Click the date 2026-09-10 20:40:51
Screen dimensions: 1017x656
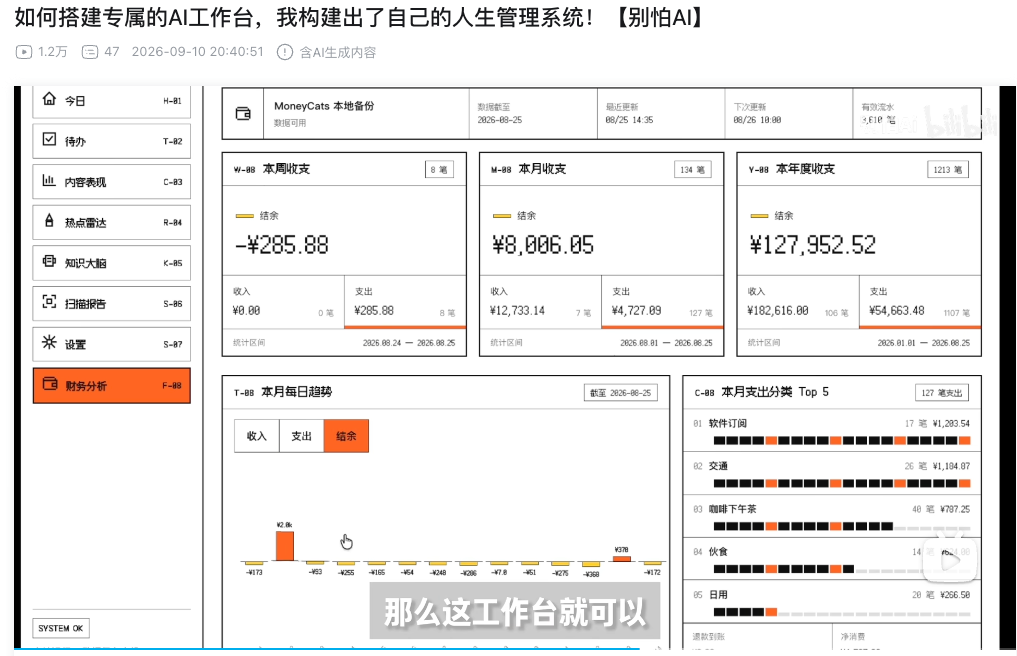(198, 52)
